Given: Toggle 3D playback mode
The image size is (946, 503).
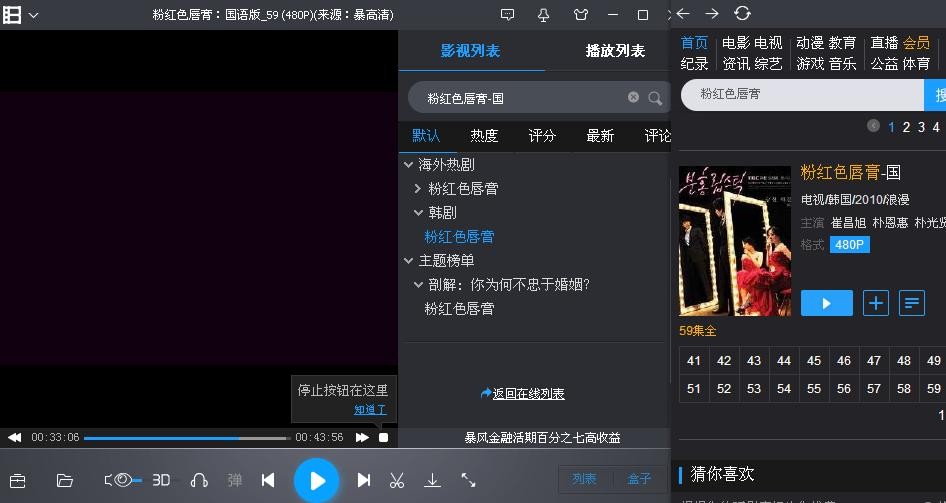Looking at the screenshot, I should click(161, 480).
